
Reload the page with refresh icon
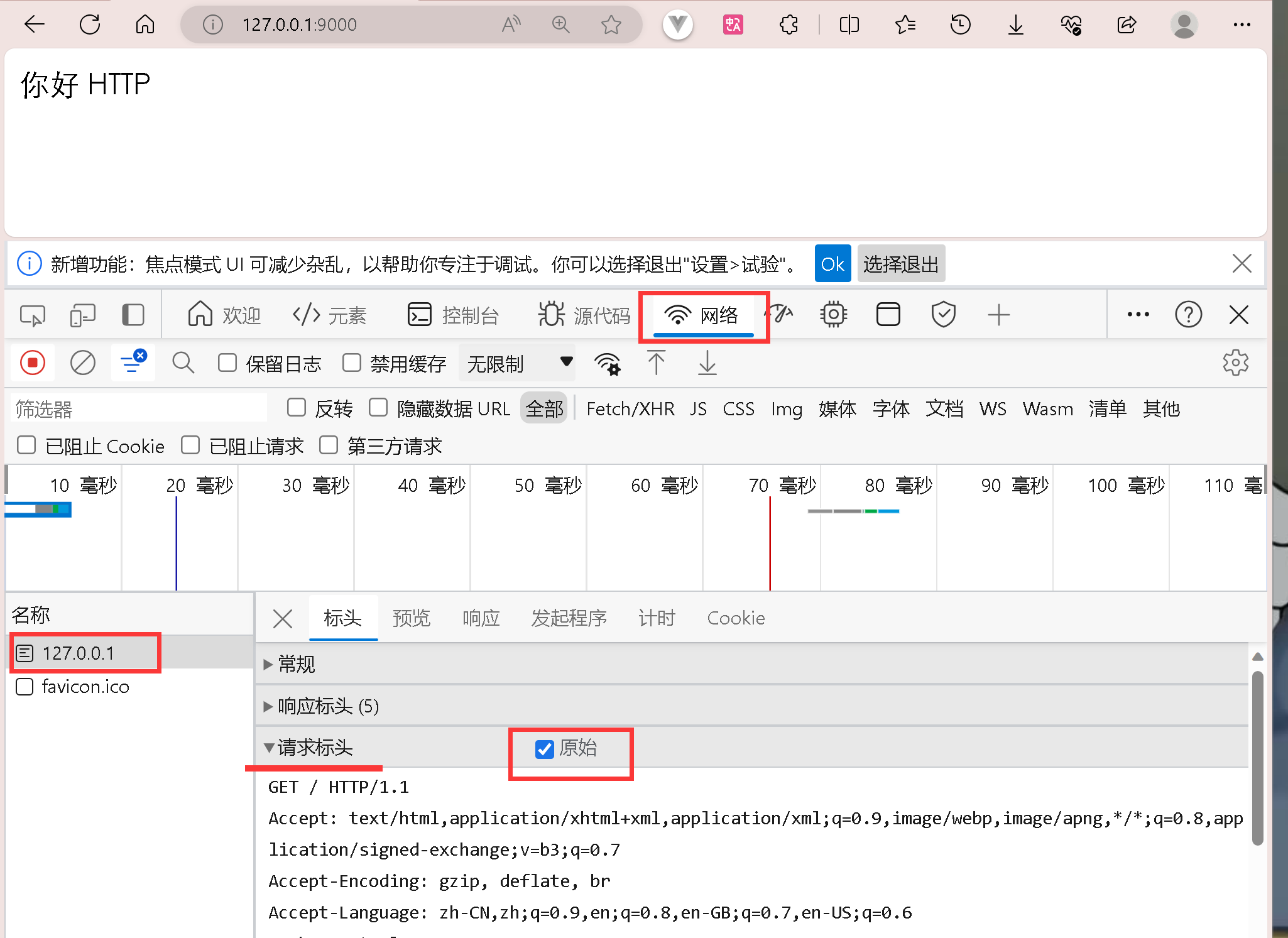[90, 25]
